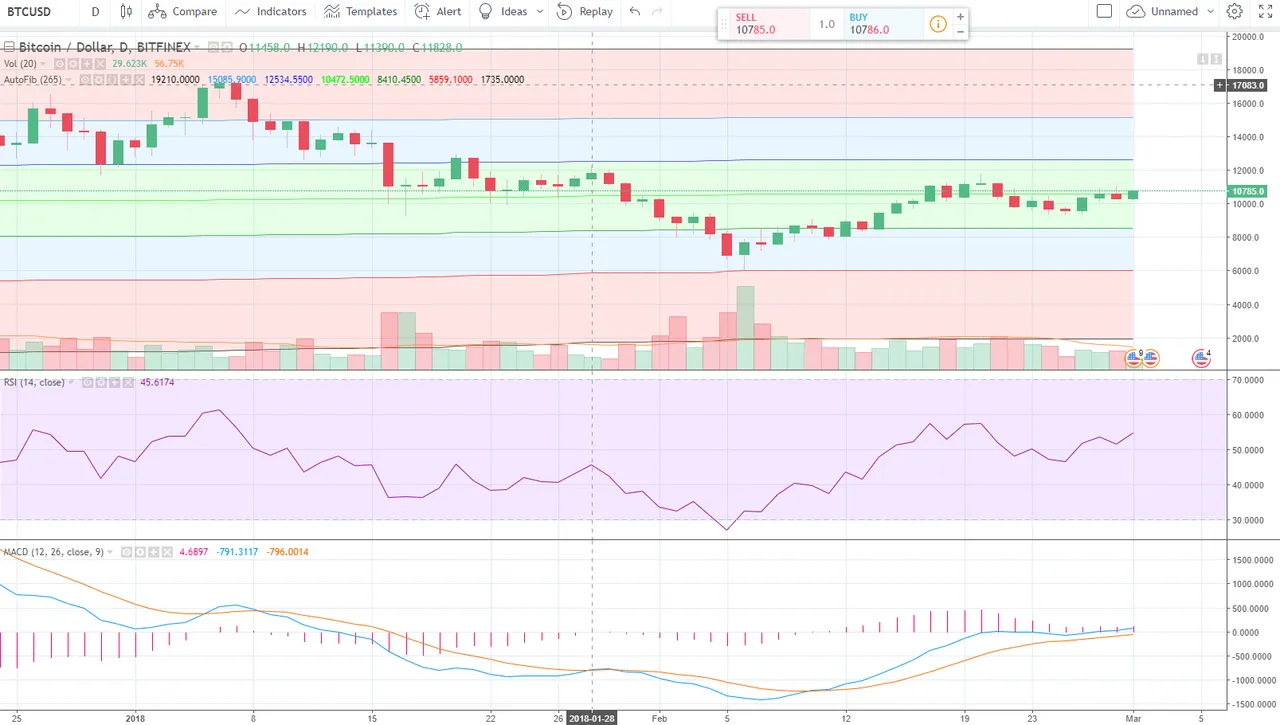The width and height of the screenshot is (1280, 725).
Task: Start bar Replay mode
Action: (585, 12)
